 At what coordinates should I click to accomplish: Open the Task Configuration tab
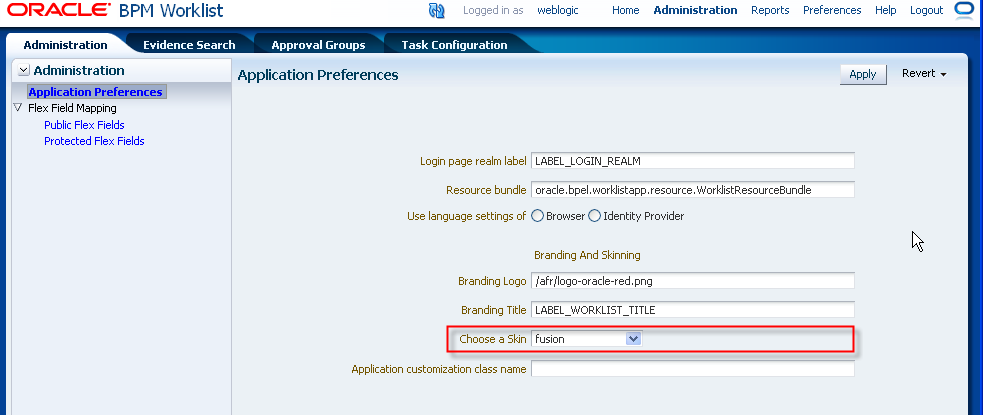click(x=455, y=45)
